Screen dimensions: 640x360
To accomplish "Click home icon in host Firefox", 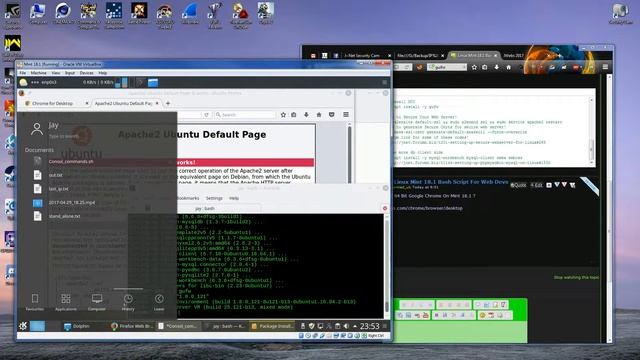I will point(509,67).
